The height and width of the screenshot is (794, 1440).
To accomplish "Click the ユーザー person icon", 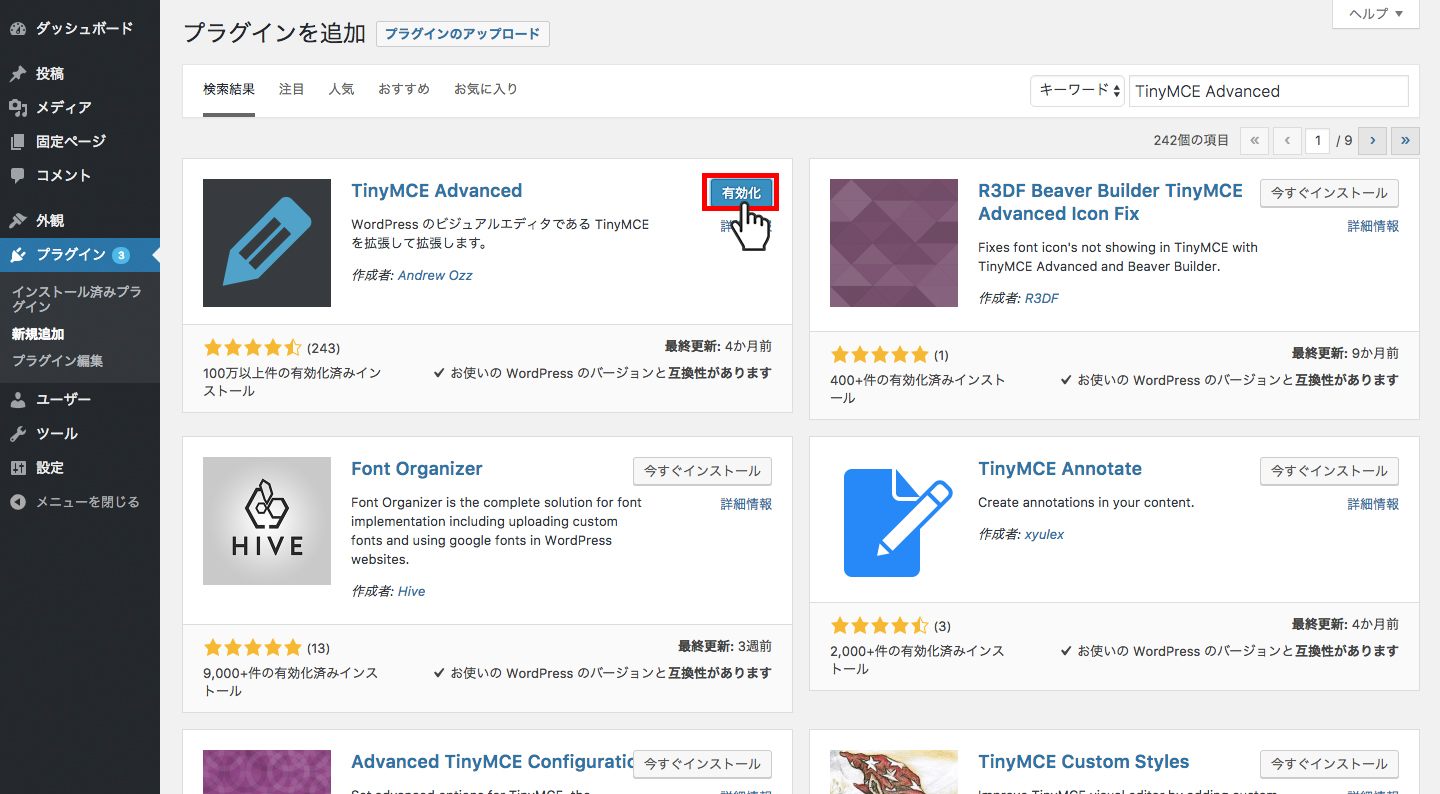I will point(18,400).
